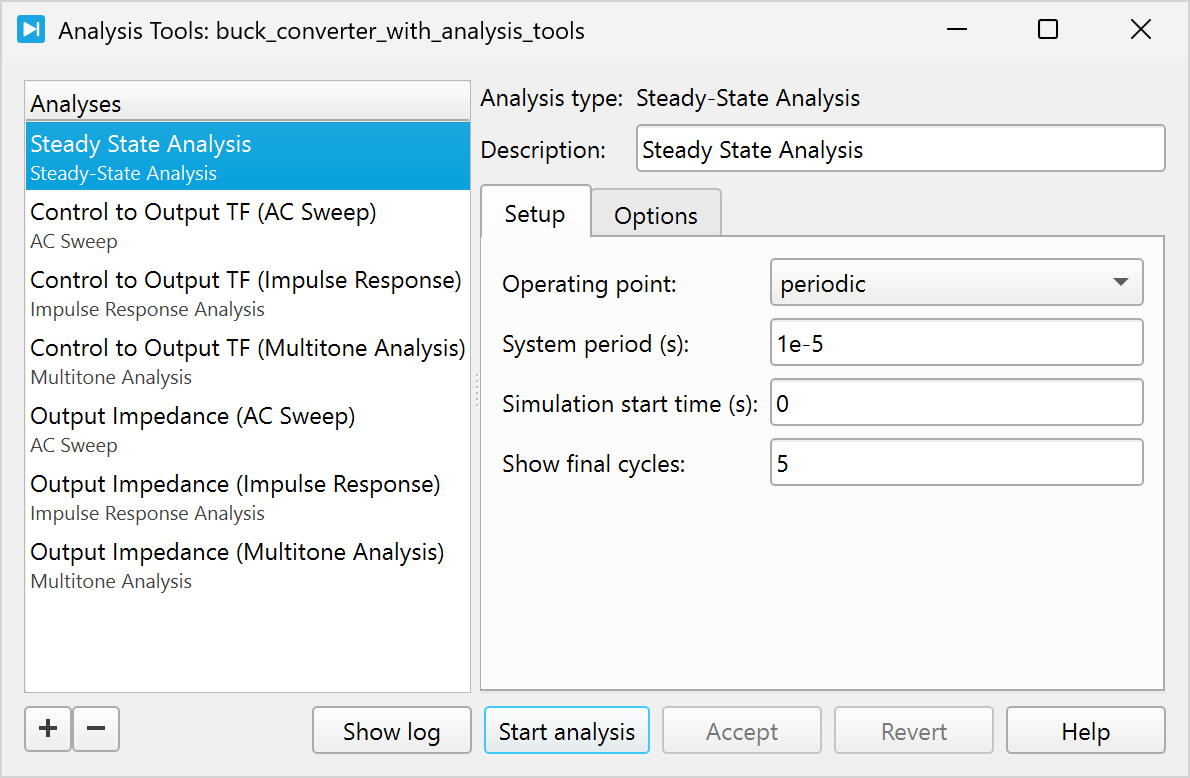The image size is (1190, 778).
Task: Open the Show log window
Action: point(391,731)
